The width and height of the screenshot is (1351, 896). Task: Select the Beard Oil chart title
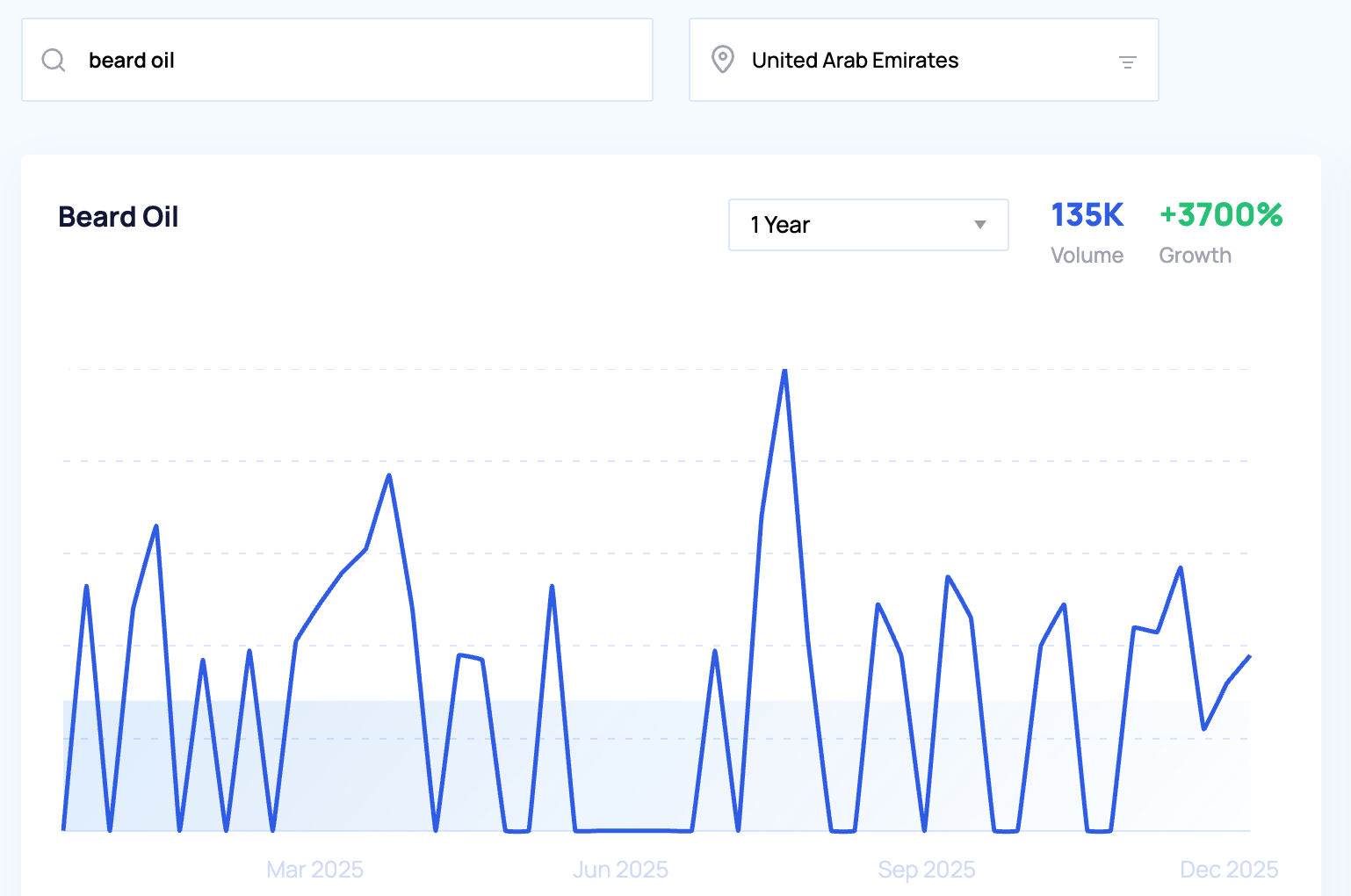(119, 217)
